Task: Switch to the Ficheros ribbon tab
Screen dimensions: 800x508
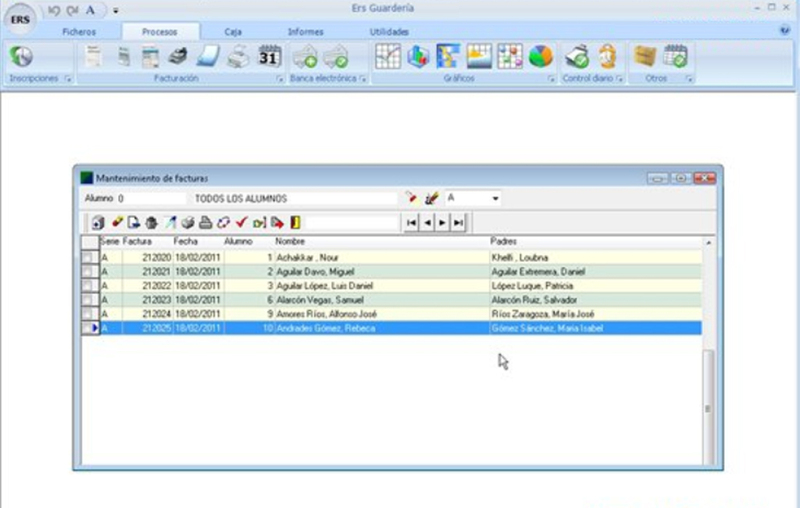Action: click(x=79, y=32)
